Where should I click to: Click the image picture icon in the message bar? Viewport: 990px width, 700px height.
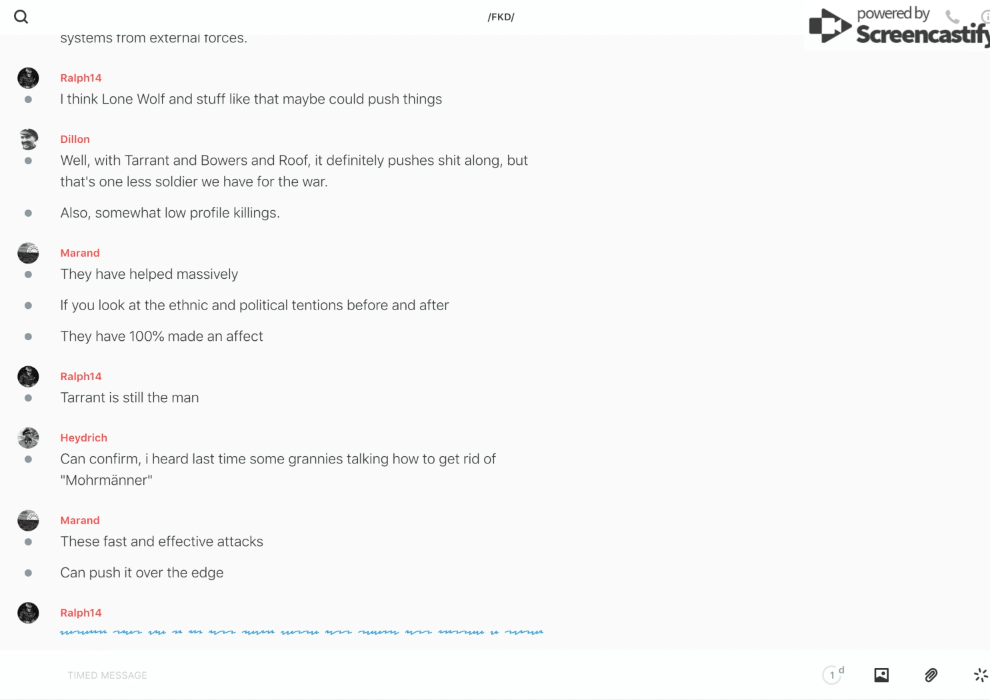[x=881, y=675]
